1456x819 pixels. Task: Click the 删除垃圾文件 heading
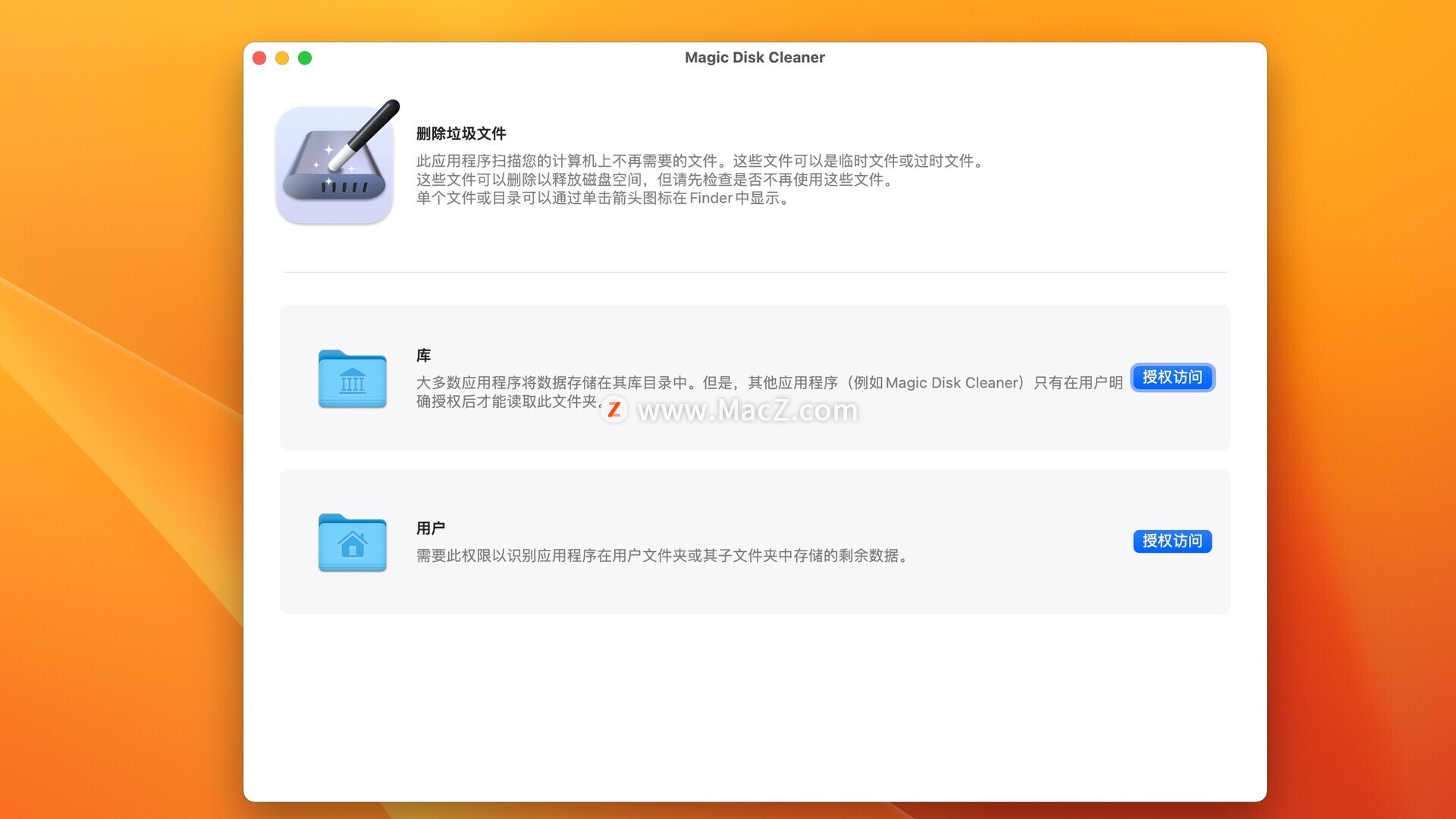click(x=461, y=133)
